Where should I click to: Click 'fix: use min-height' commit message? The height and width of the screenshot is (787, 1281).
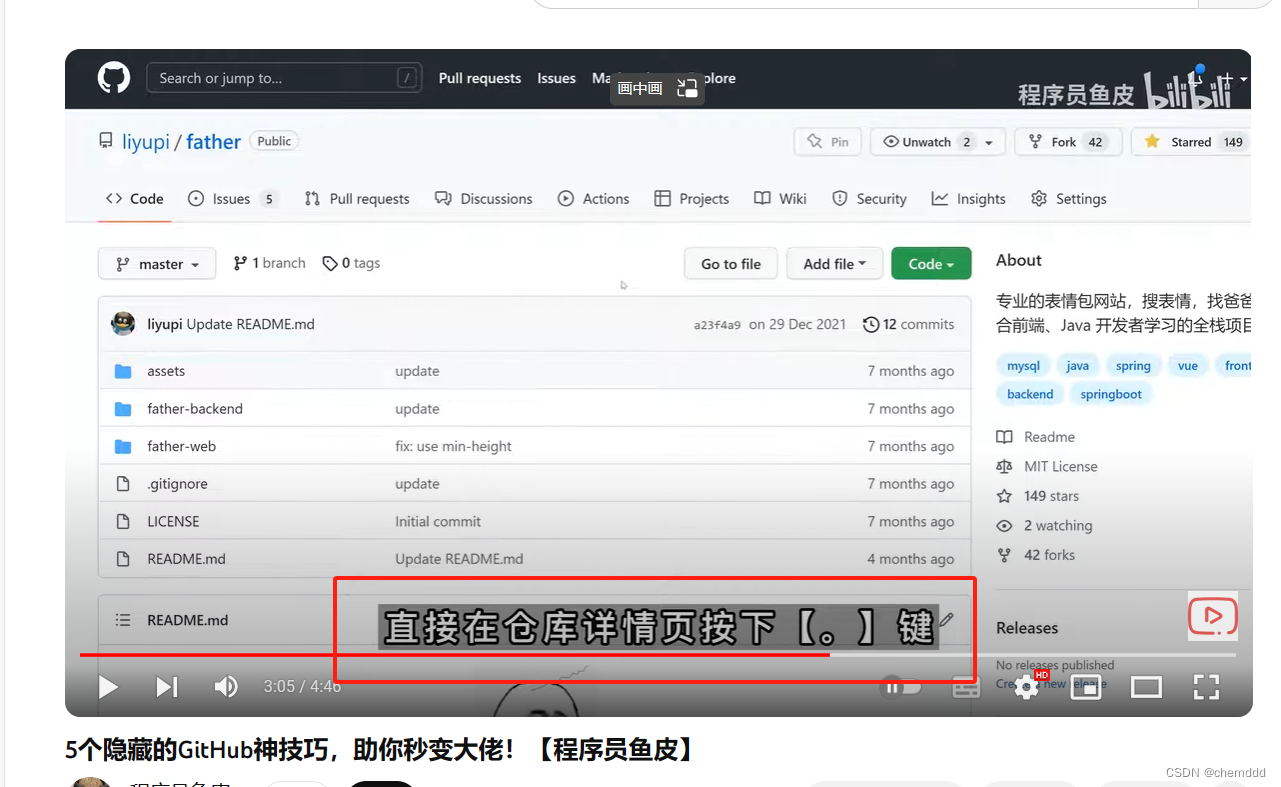453,446
